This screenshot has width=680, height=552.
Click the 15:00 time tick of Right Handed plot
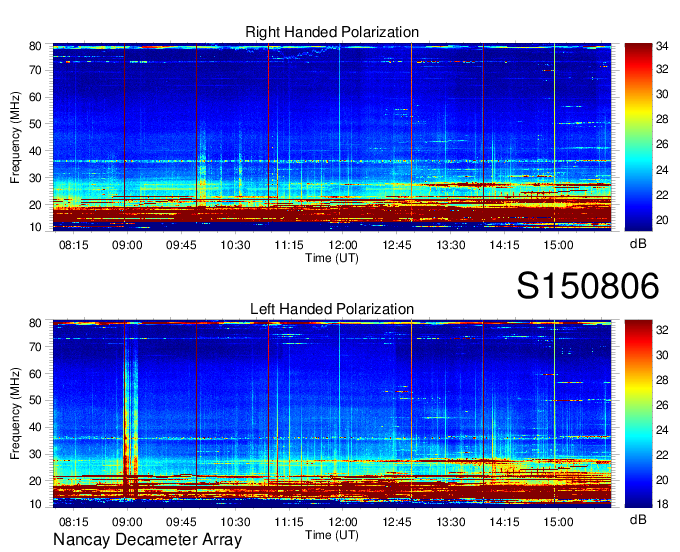tap(558, 245)
